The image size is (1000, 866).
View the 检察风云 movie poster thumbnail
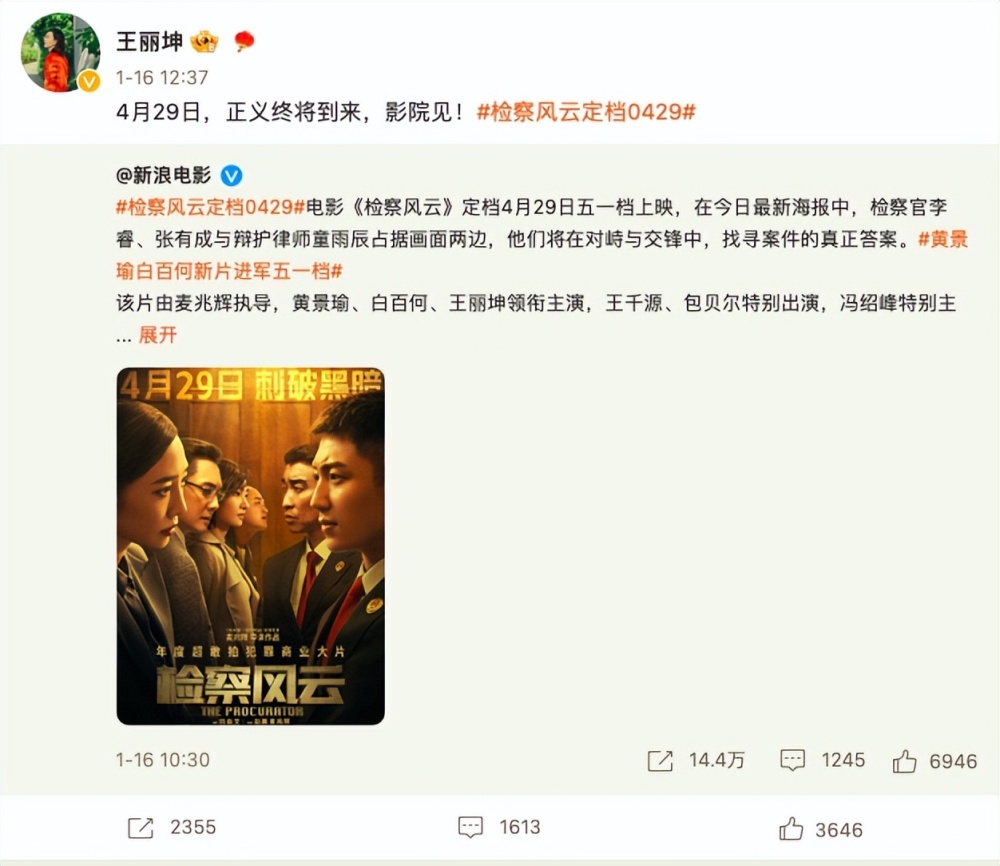(251, 546)
